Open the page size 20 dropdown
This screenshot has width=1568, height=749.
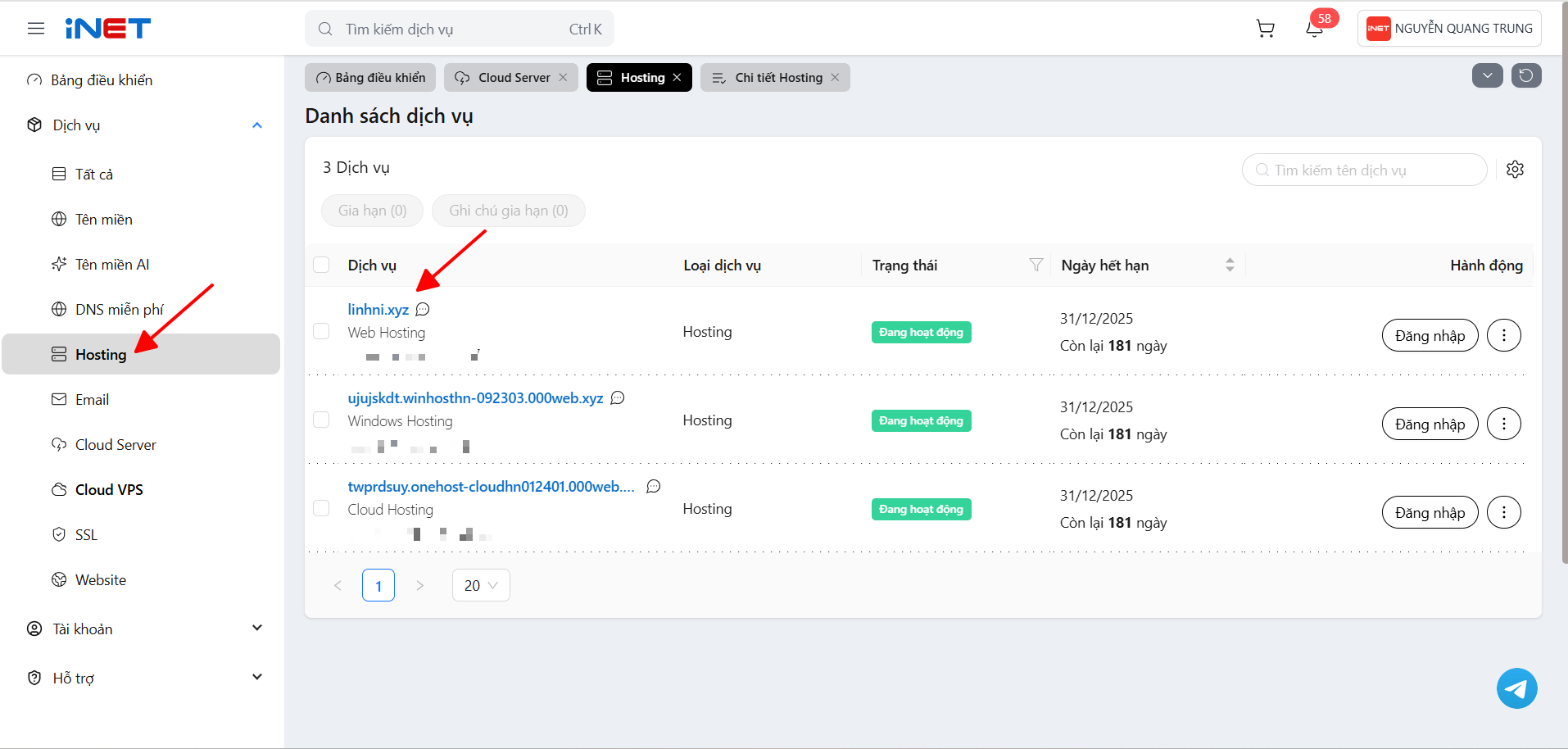(481, 585)
